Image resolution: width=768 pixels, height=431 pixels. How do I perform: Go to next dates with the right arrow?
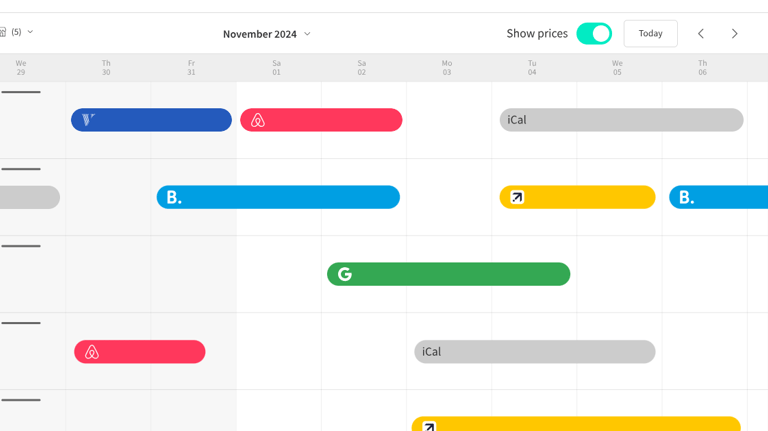pyautogui.click(x=734, y=34)
